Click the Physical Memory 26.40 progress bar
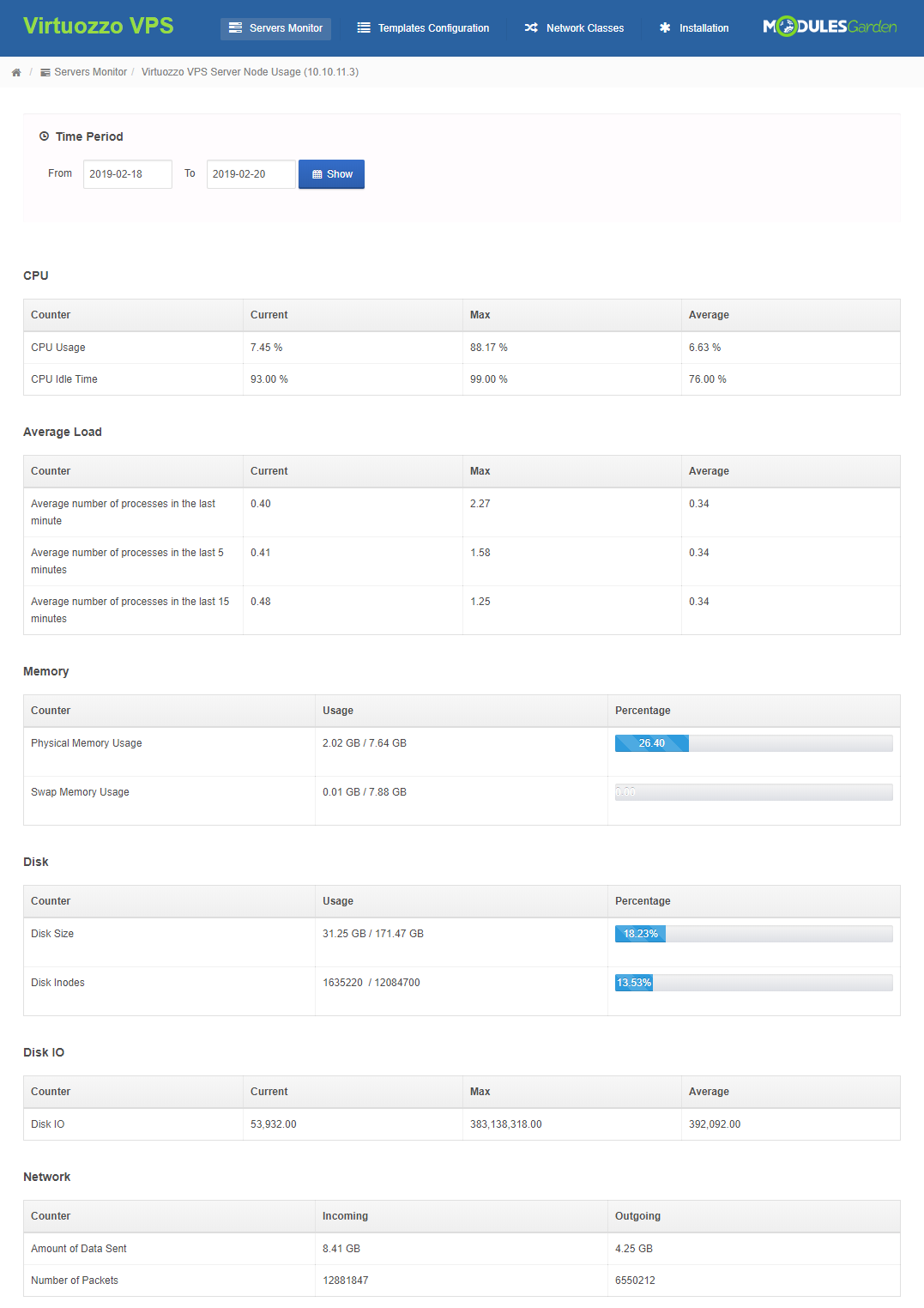The height and width of the screenshot is (1308, 924). (x=753, y=743)
